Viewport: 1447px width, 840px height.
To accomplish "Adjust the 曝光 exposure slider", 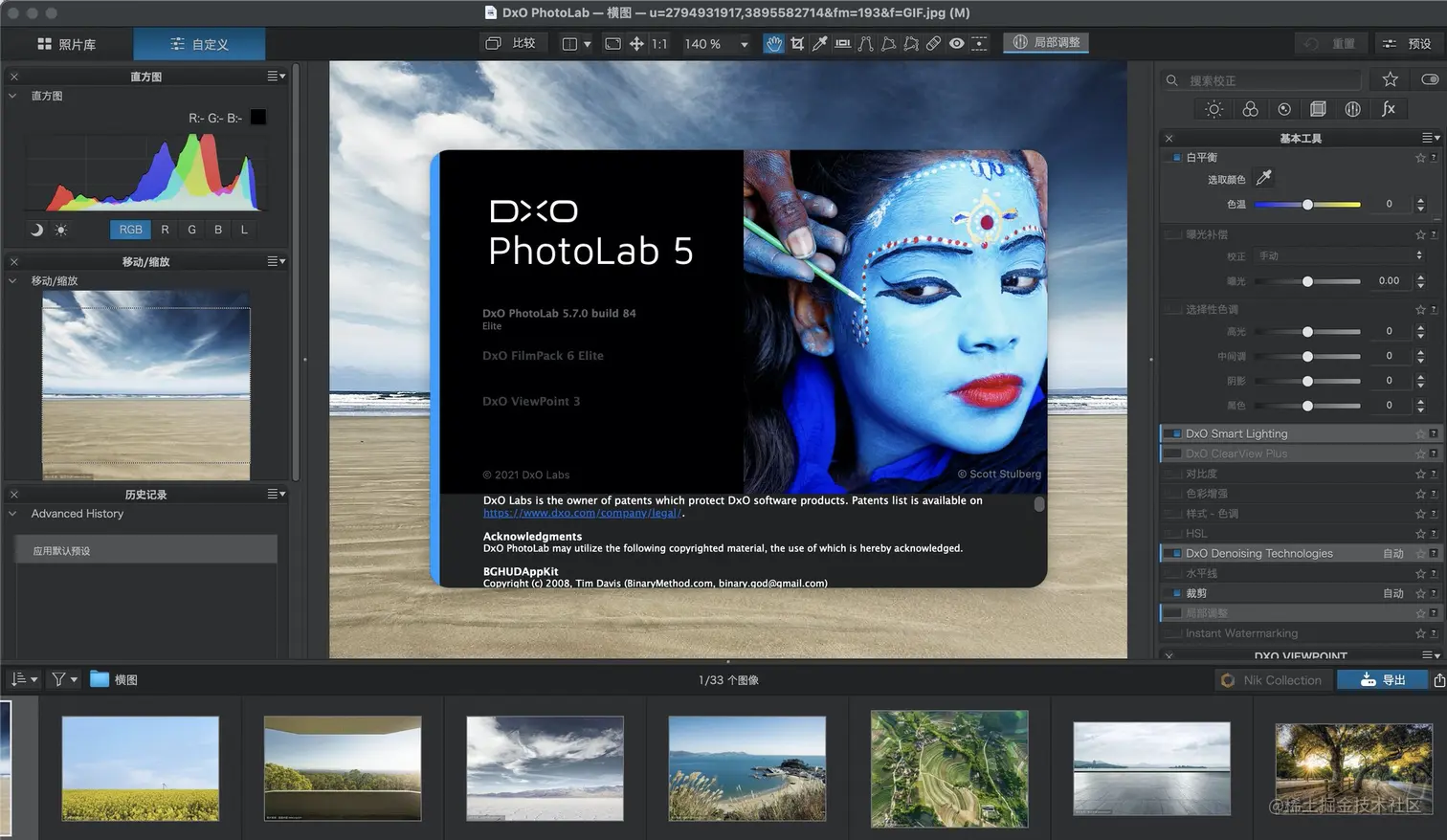I will (1307, 281).
